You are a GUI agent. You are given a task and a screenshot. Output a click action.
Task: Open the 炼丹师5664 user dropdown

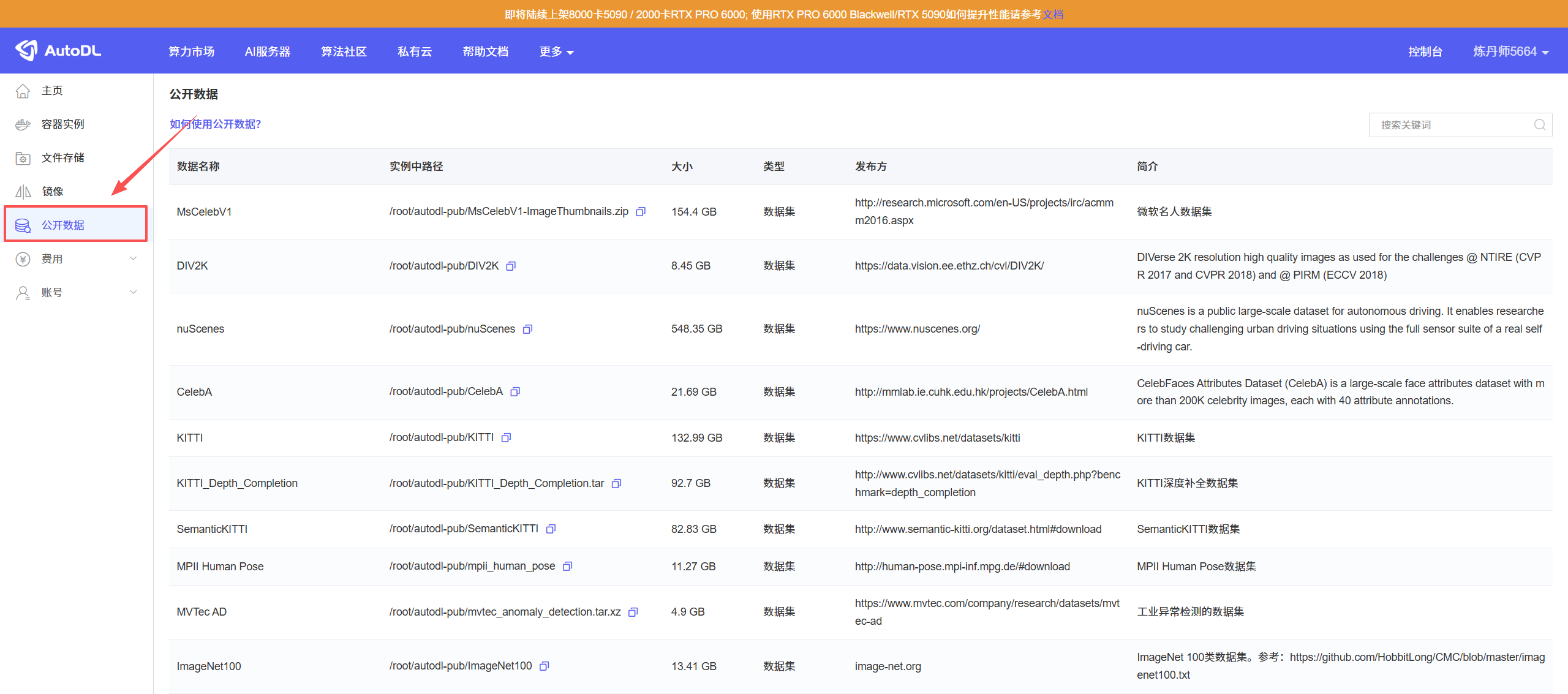1510,51
